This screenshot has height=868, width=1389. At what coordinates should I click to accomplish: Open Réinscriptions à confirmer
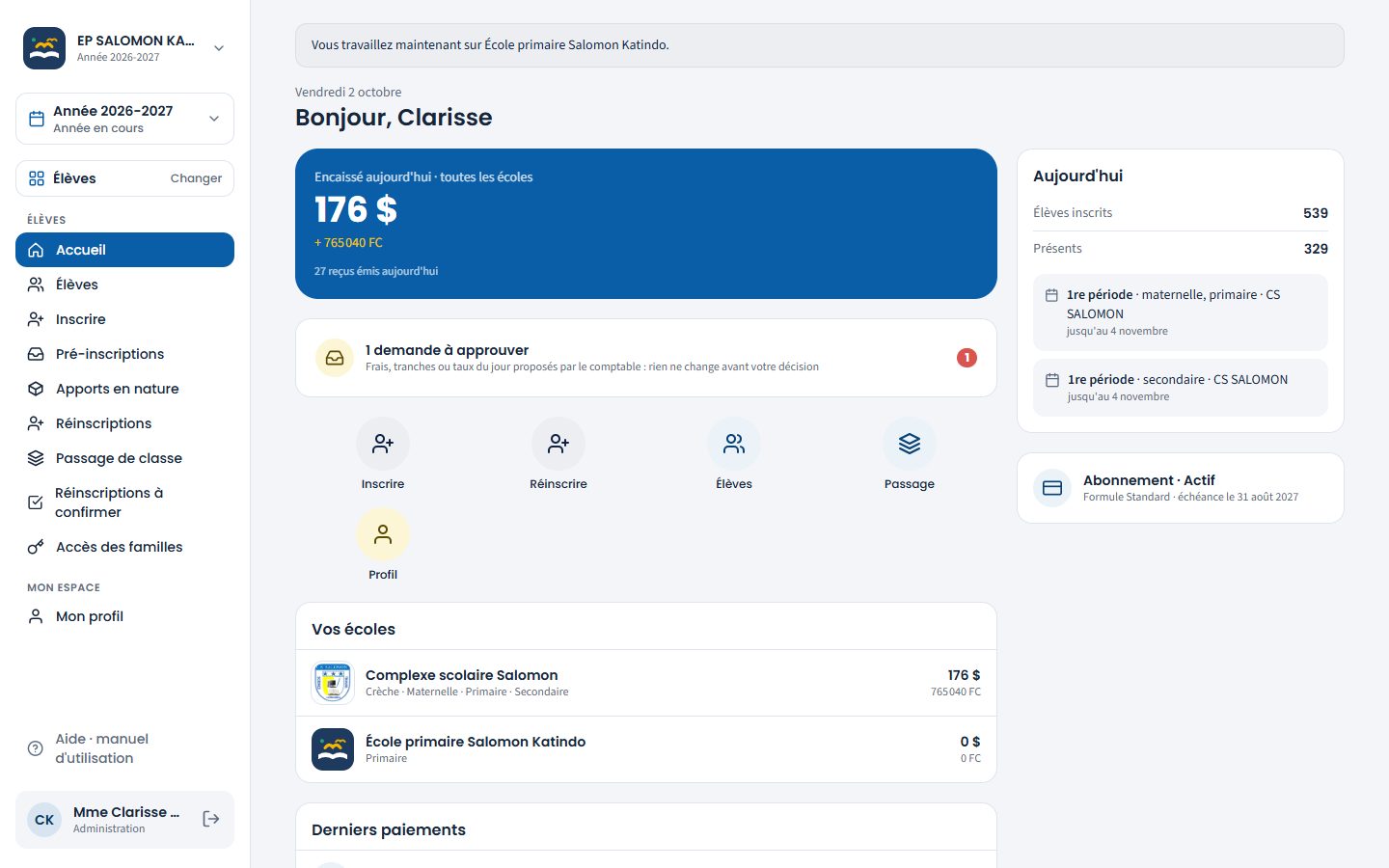[x=124, y=502]
